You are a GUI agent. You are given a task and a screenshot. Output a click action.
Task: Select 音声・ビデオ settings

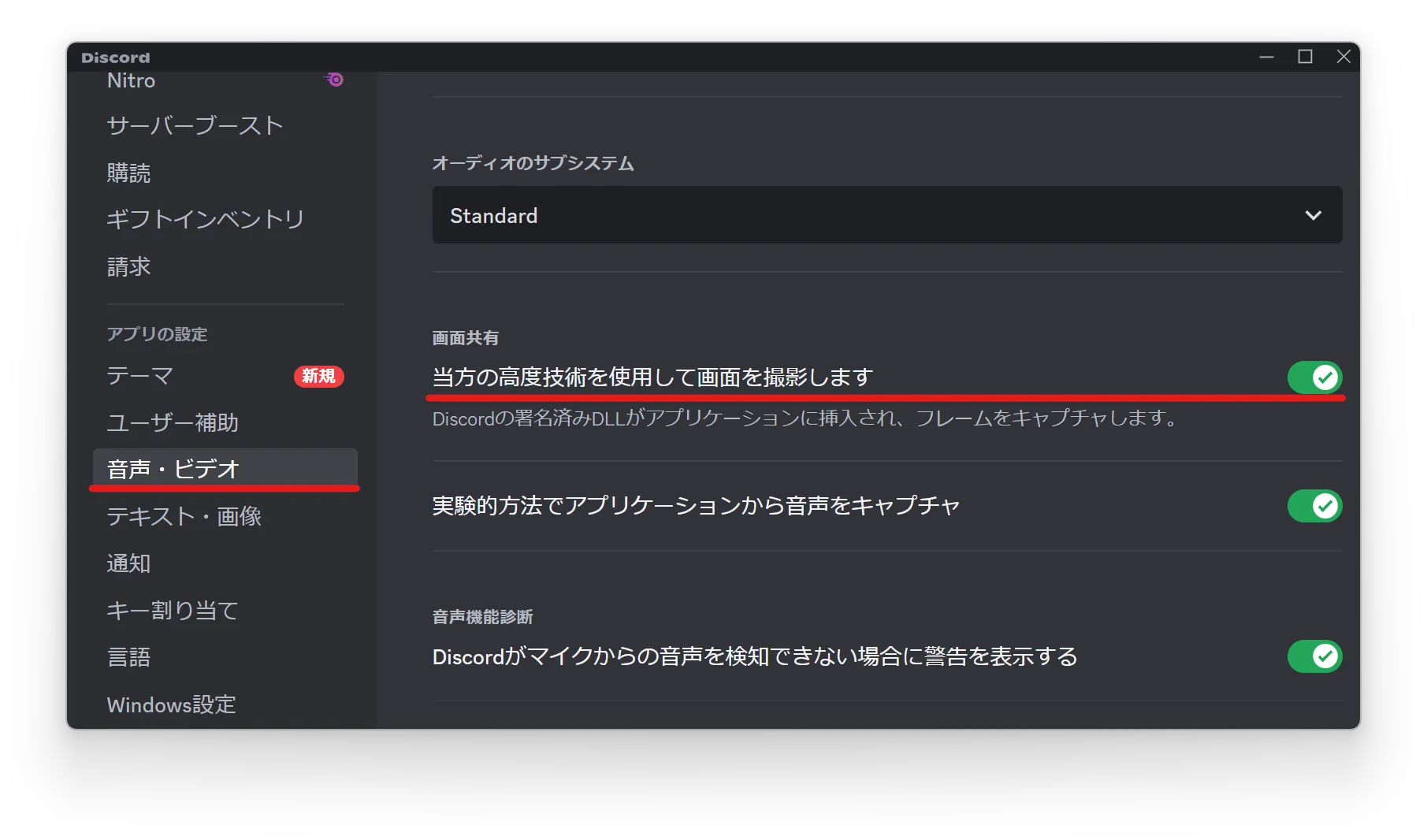225,469
